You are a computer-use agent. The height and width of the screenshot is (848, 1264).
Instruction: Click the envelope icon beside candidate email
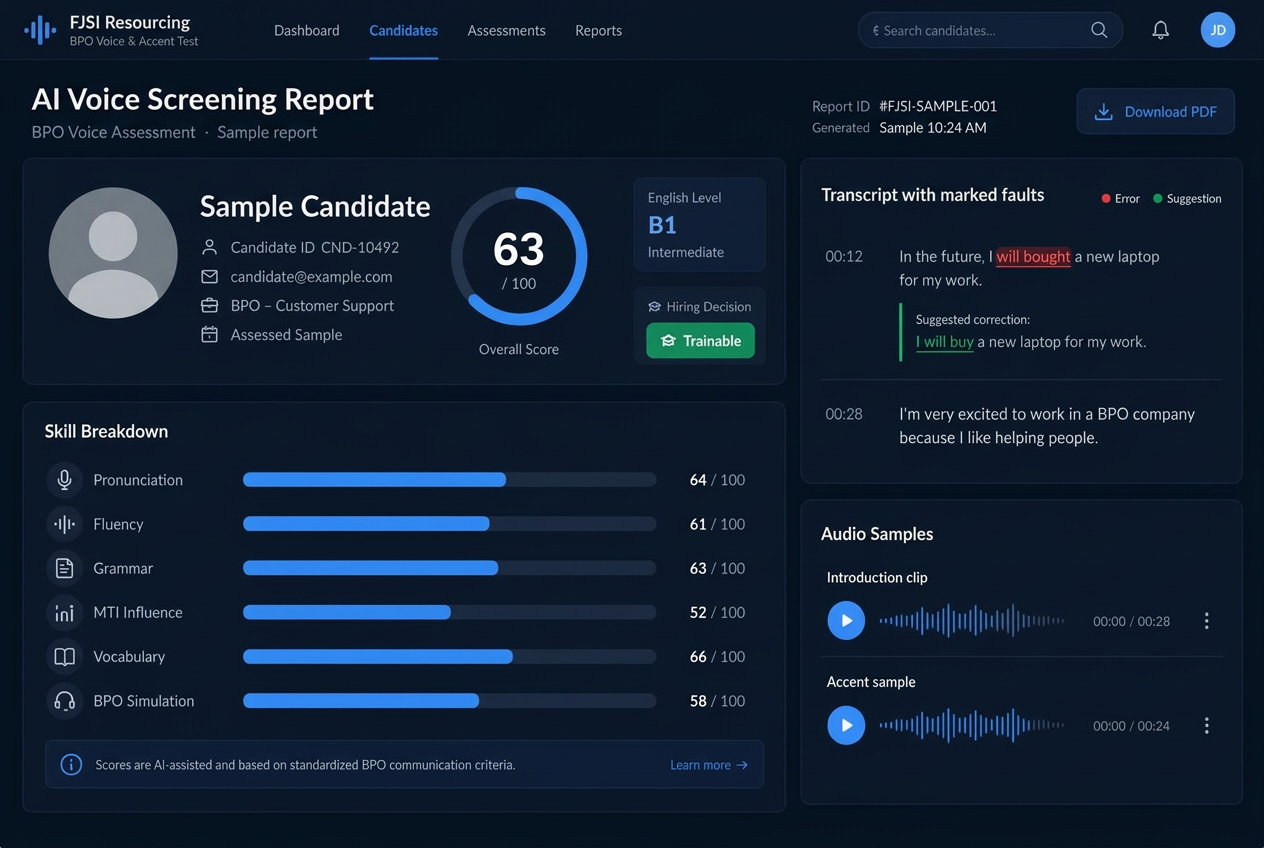[209, 277]
